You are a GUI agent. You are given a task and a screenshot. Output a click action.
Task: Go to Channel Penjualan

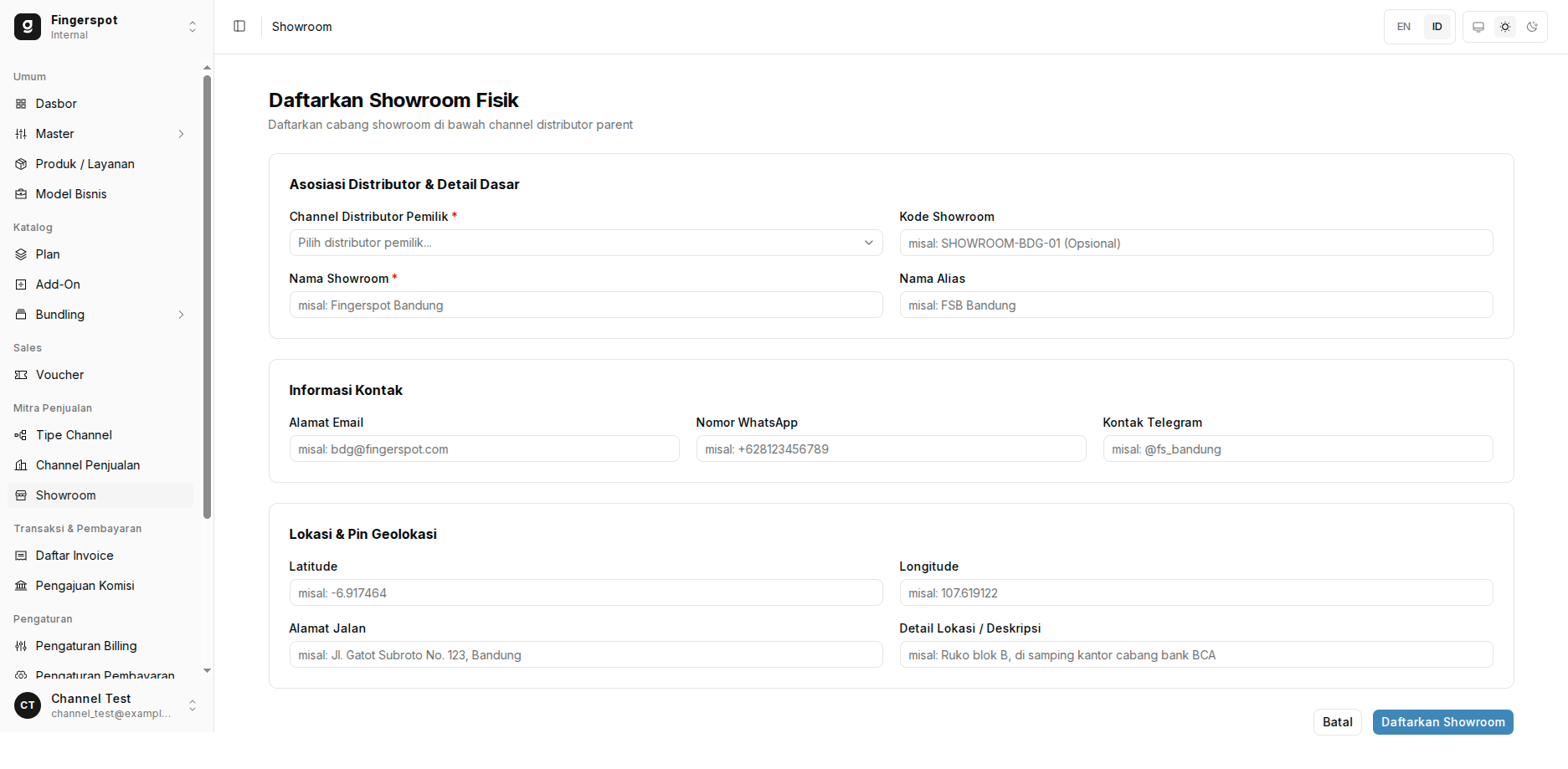(x=100, y=465)
